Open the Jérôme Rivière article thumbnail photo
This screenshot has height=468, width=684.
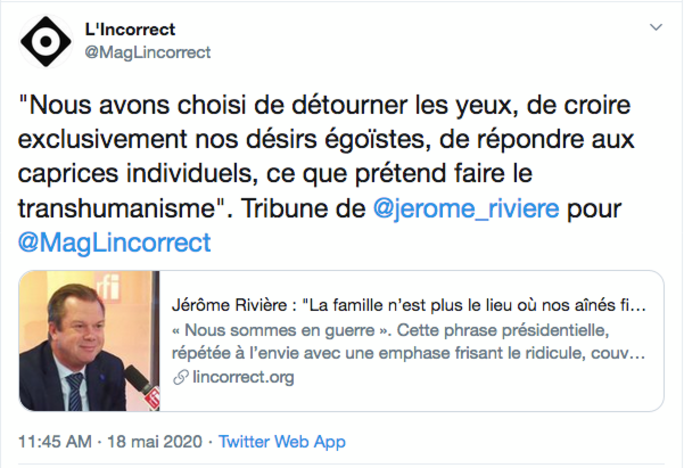pos(90,340)
